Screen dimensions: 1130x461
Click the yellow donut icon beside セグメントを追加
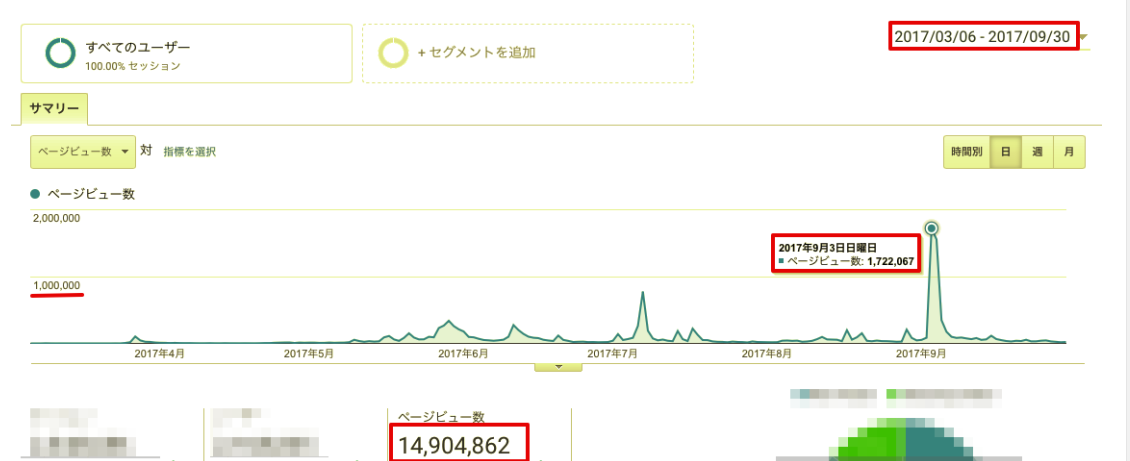[394, 53]
